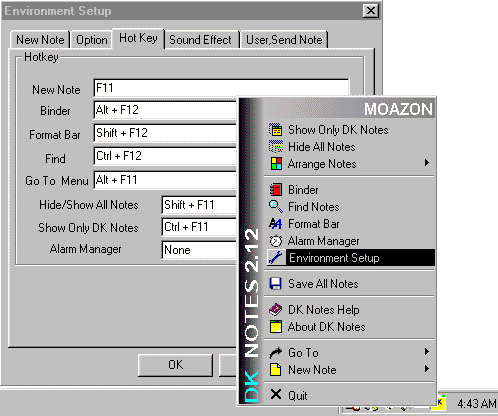Click the Go To arrow icon
The width and height of the screenshot is (498, 416).
[276, 352]
